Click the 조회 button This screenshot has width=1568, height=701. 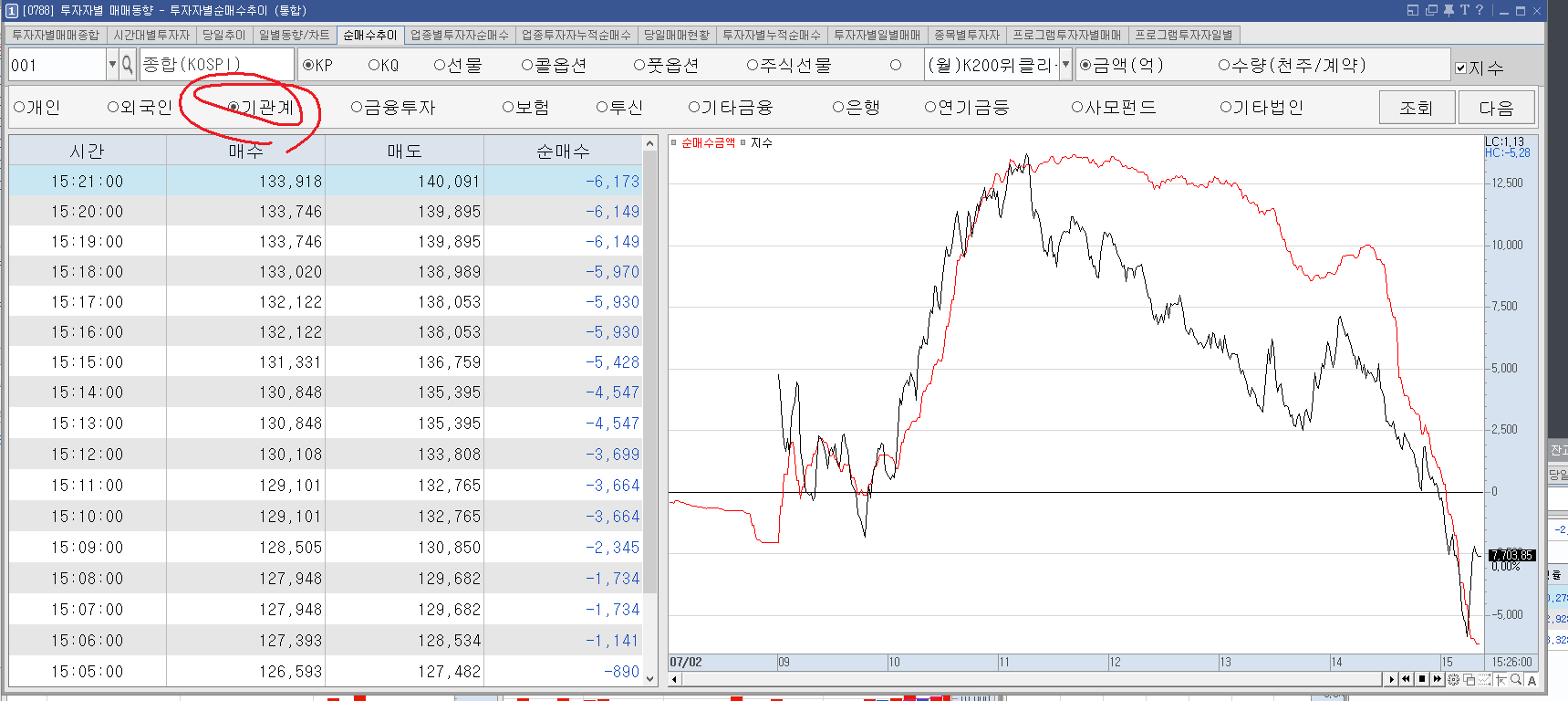point(1417,108)
